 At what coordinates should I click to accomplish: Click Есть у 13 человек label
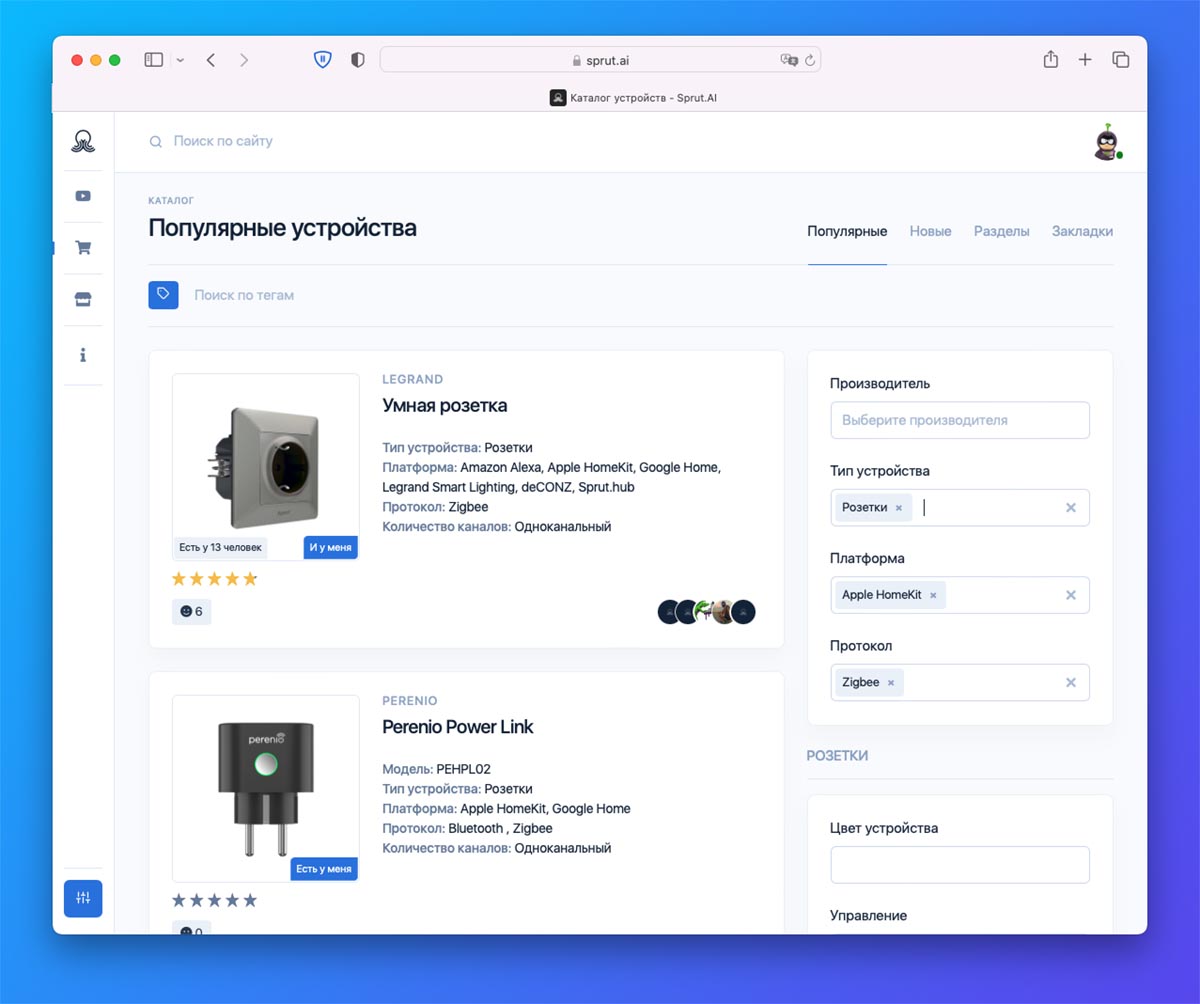[x=220, y=548]
